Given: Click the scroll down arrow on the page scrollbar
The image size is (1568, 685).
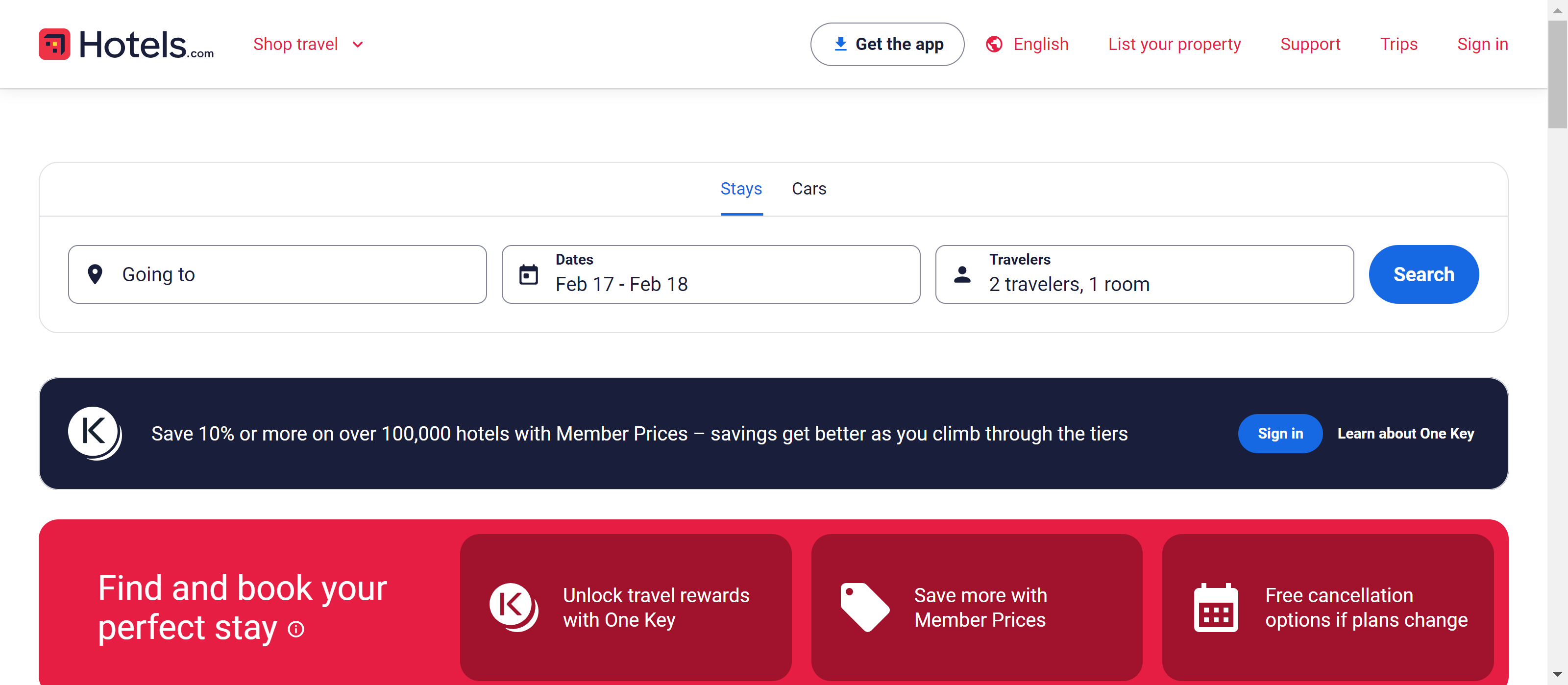Looking at the screenshot, I should click(1557, 674).
